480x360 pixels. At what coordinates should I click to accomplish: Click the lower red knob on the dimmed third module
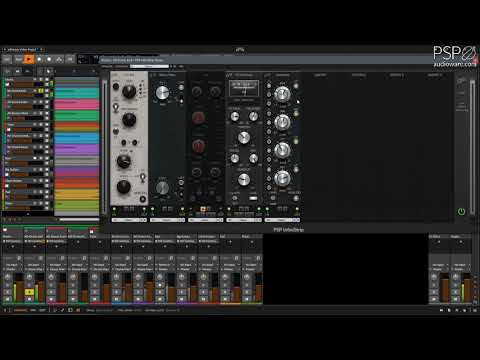pyautogui.click(x=198, y=146)
